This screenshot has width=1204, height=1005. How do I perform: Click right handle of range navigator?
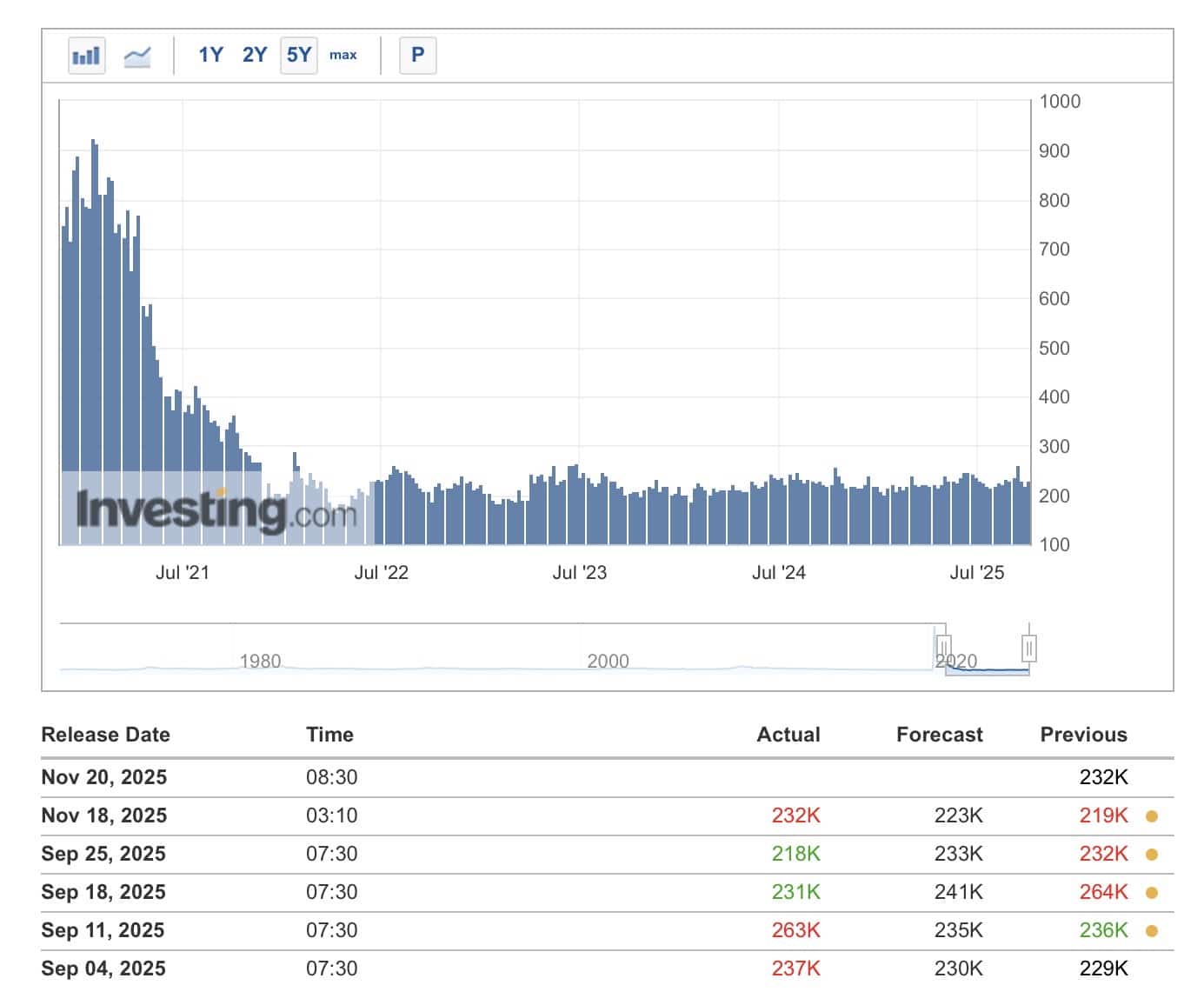pyautogui.click(x=1028, y=648)
